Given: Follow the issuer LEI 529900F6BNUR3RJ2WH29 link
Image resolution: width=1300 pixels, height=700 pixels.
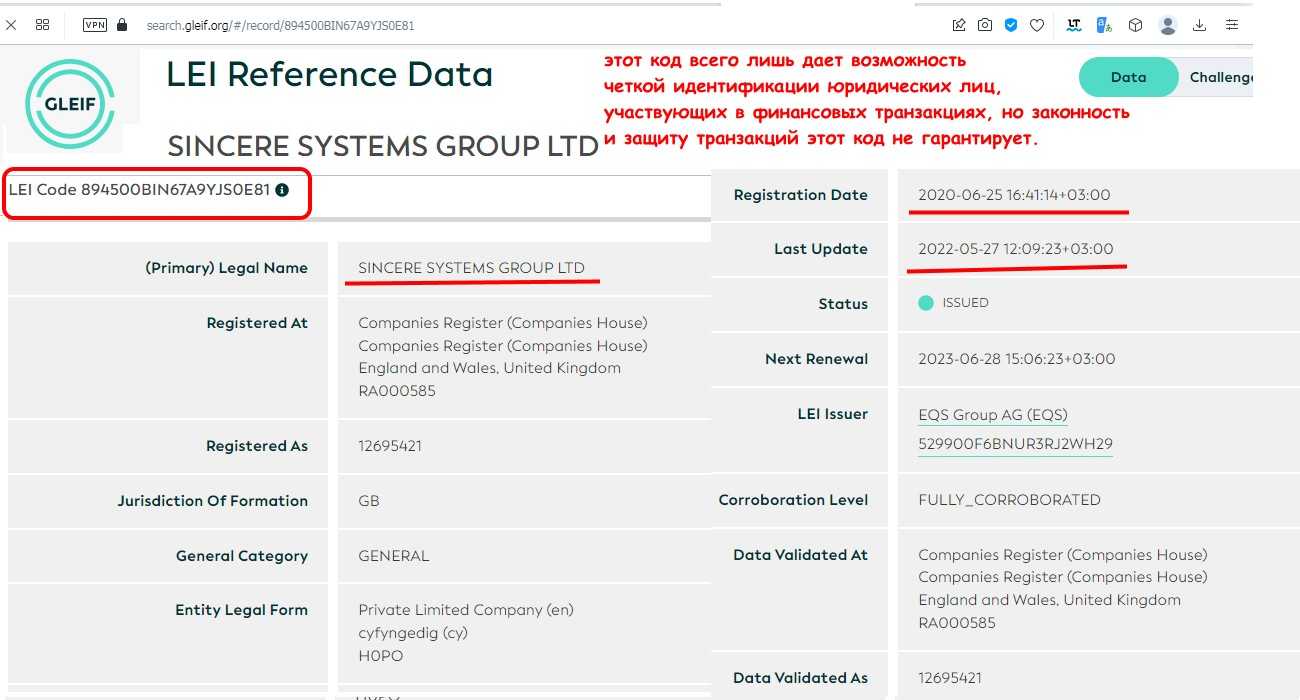Looking at the screenshot, I should (x=1015, y=444).
